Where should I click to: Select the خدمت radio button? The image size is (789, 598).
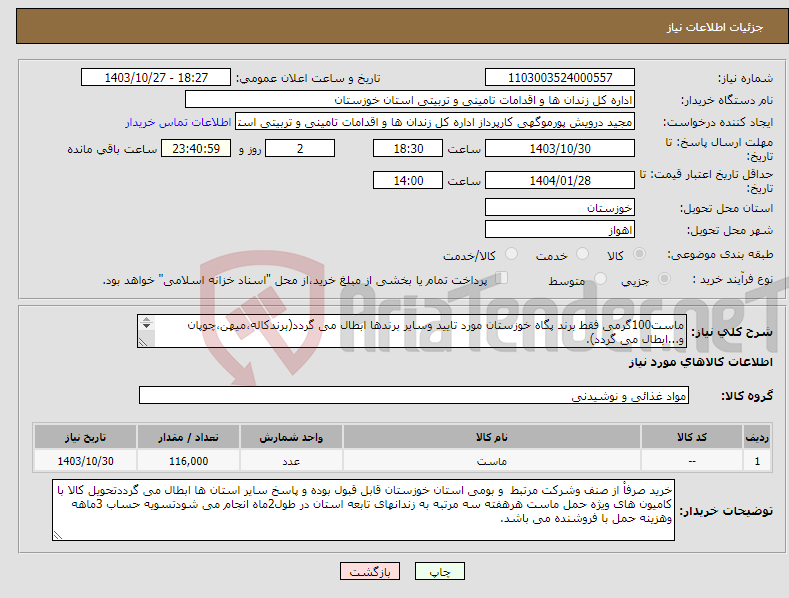[x=582, y=254]
